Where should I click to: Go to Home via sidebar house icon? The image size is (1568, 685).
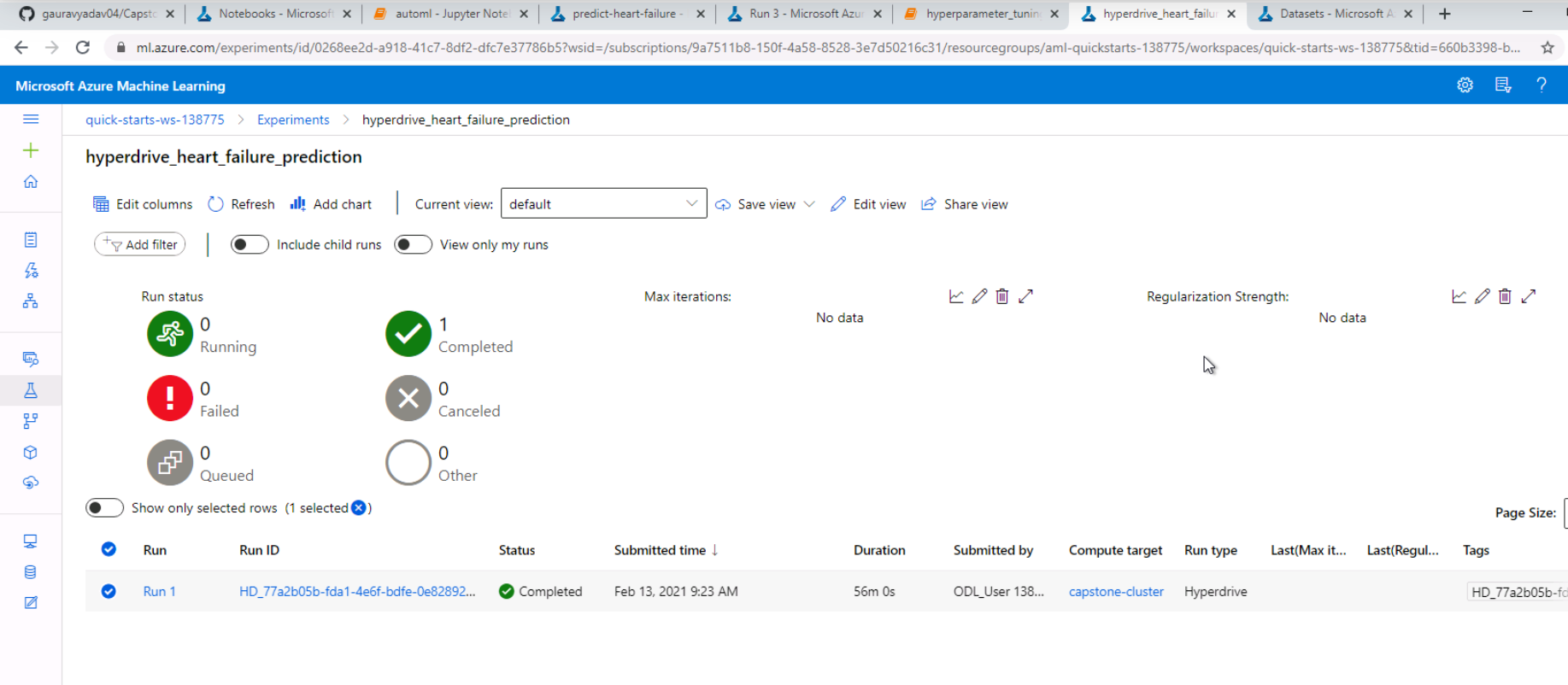(x=31, y=181)
